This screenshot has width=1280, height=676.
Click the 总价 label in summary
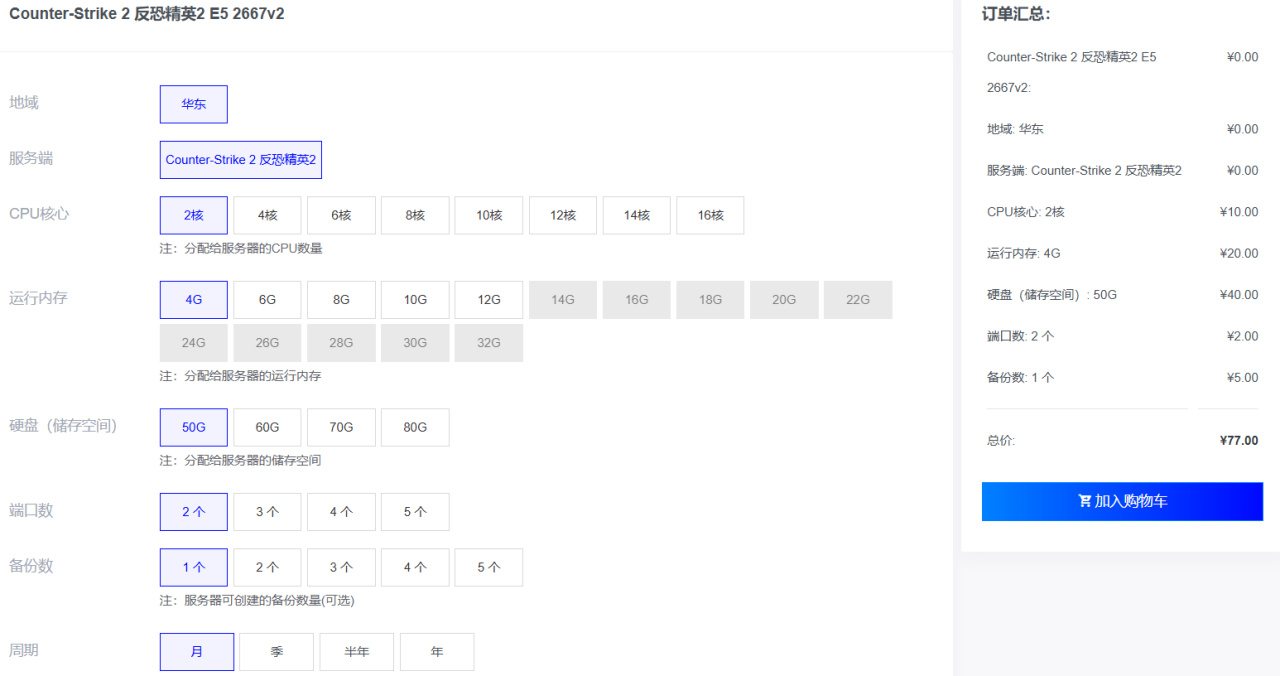pos(1001,440)
